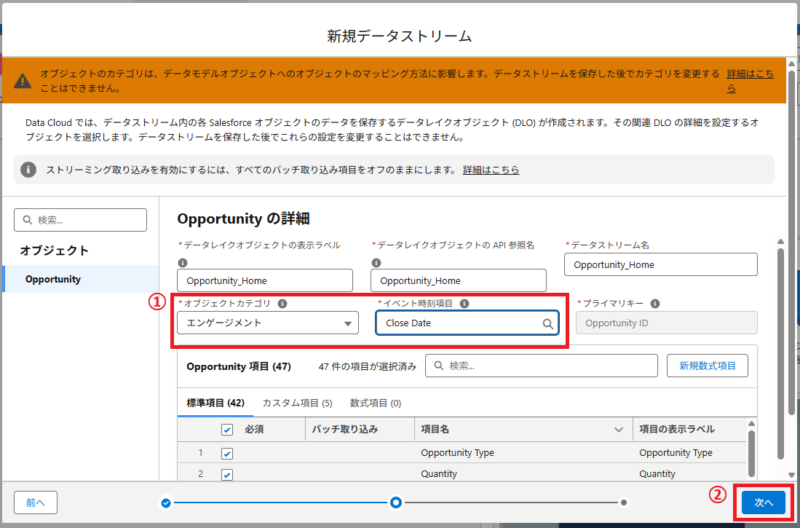Viewport: 800px width, 528px height.
Task: Uncheck the Opportunity Type row checkbox
Action: 226,453
